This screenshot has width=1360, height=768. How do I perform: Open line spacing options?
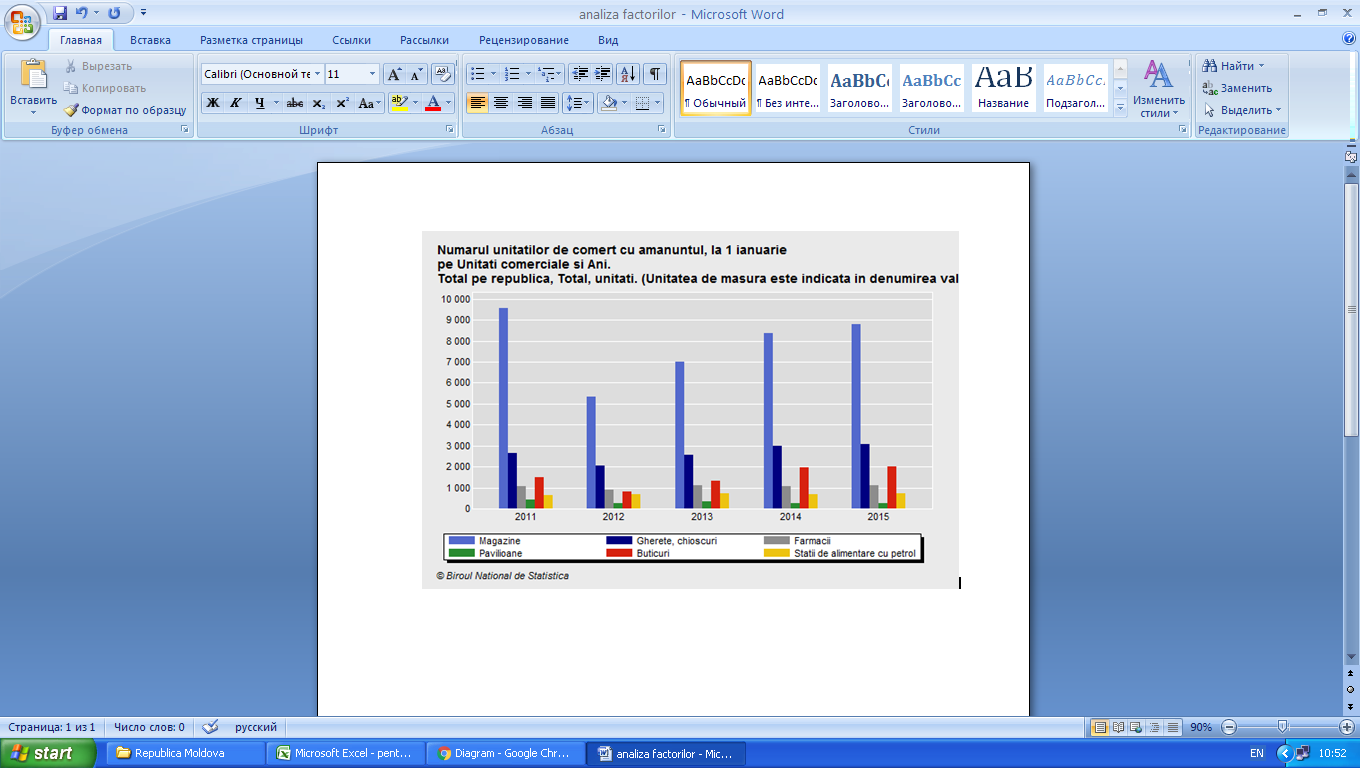[x=578, y=103]
